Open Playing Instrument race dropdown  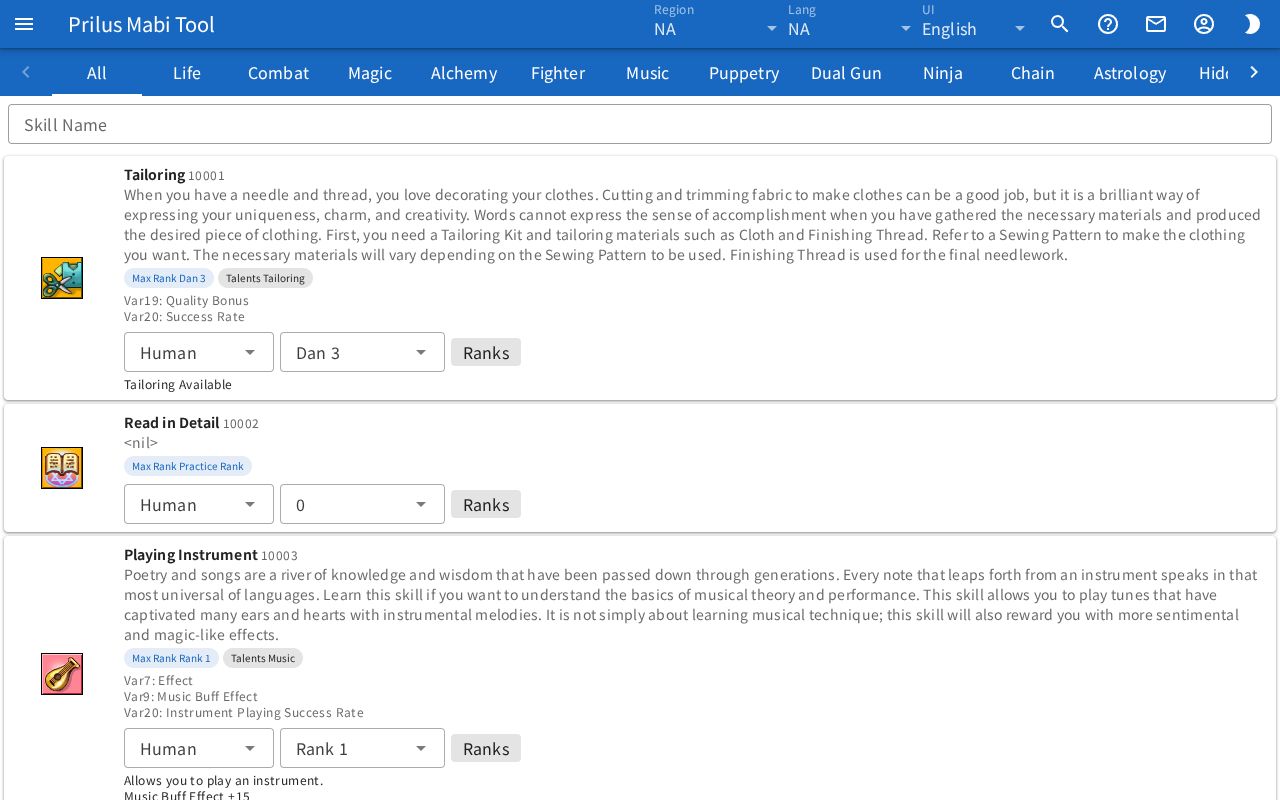point(199,748)
